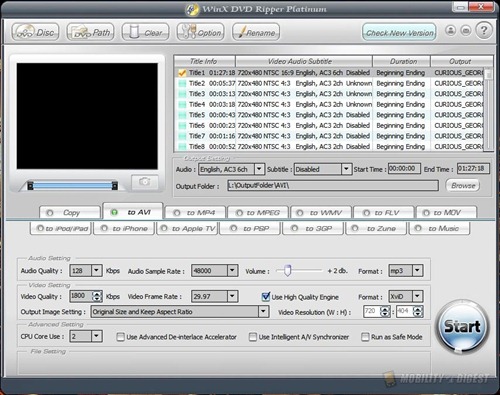
Task: Enable Use Advanced De-interlace Accelerator
Action: pos(120,337)
